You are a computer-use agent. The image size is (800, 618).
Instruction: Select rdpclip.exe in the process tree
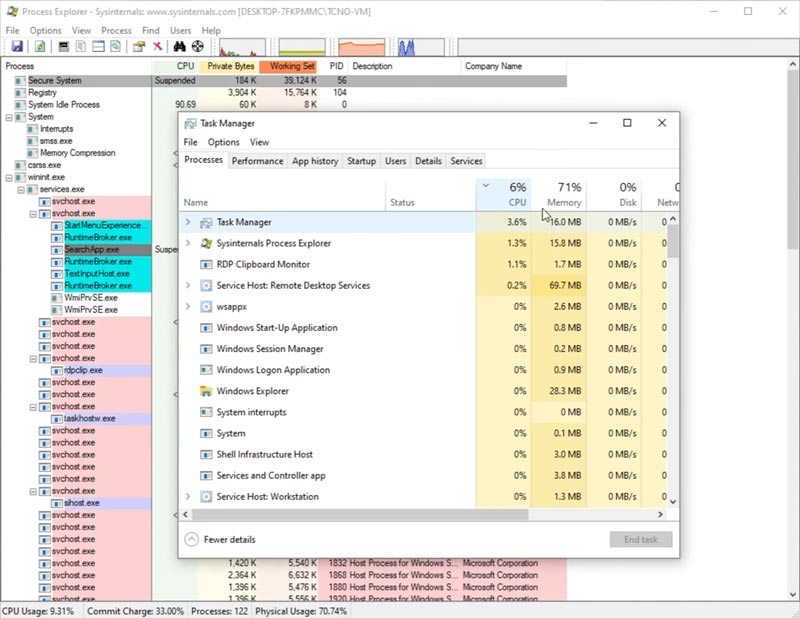tap(83, 370)
